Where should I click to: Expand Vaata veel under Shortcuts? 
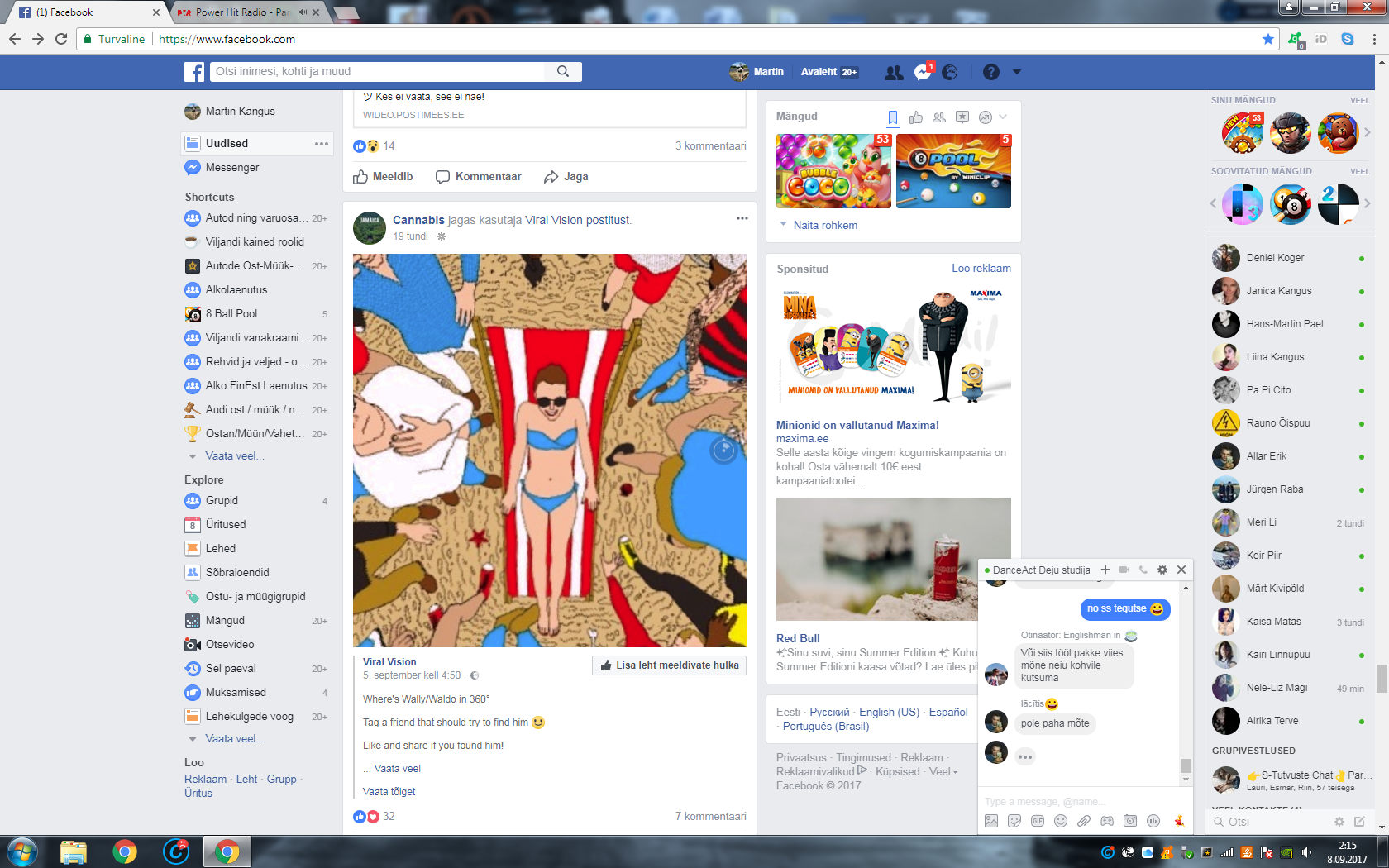pos(234,456)
